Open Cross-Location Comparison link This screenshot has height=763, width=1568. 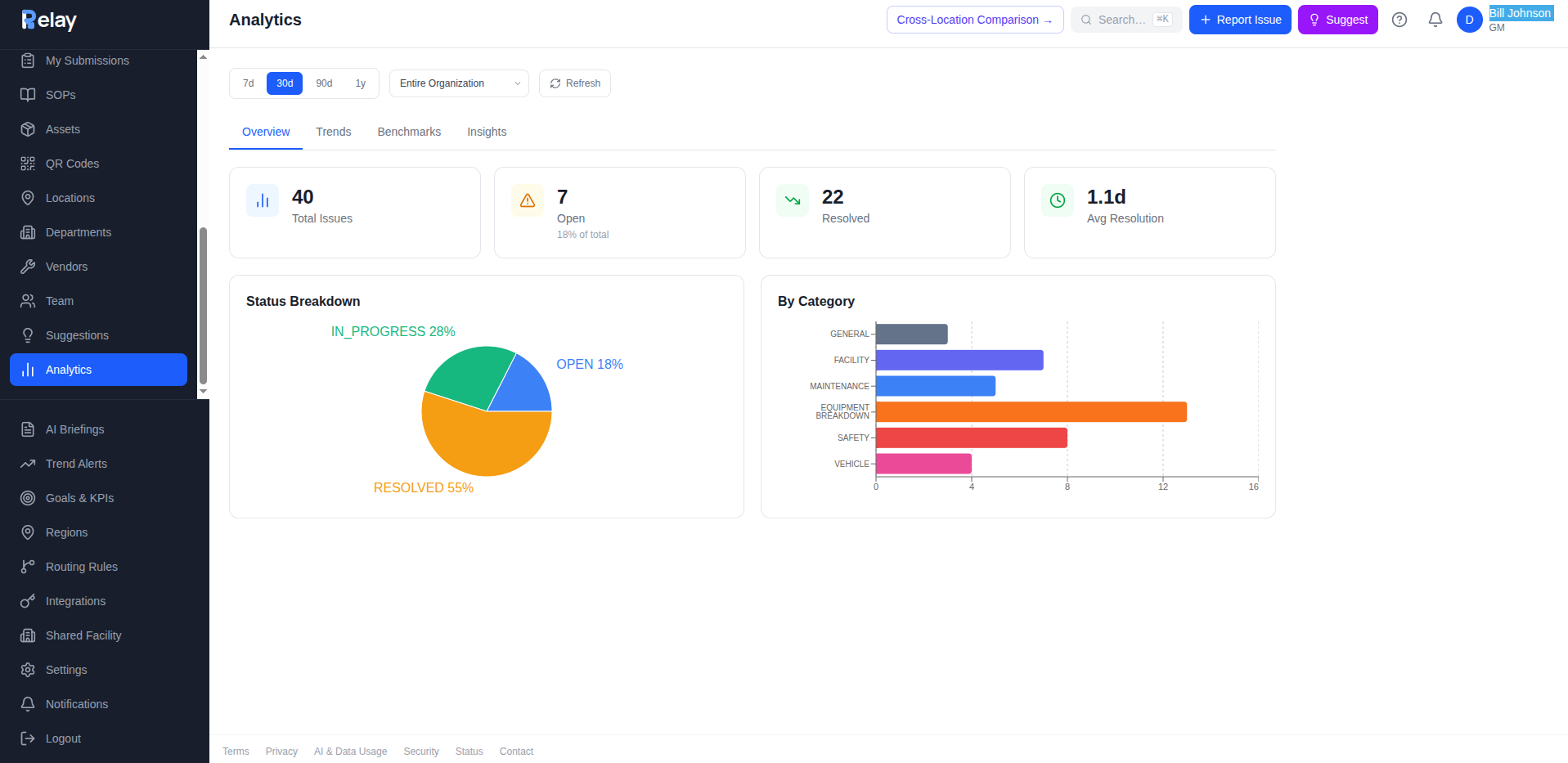click(x=975, y=20)
